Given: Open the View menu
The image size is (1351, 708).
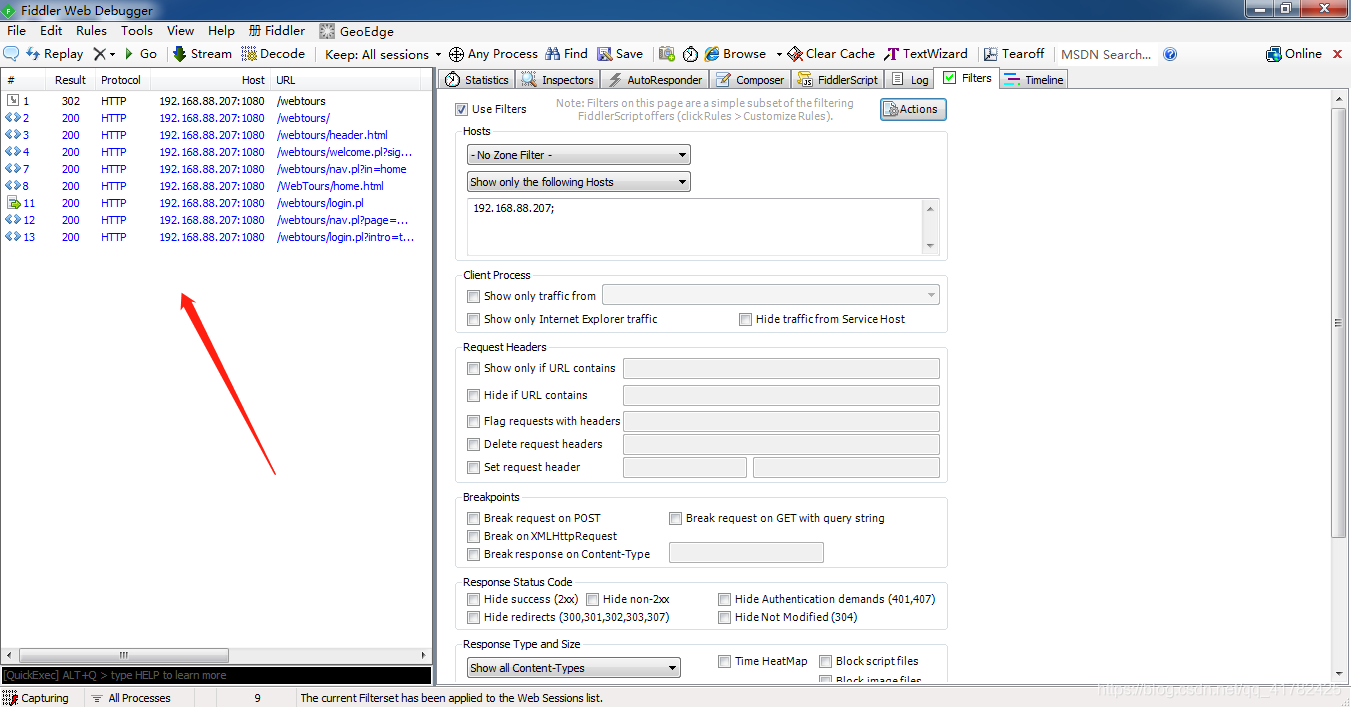Looking at the screenshot, I should click(x=181, y=31).
